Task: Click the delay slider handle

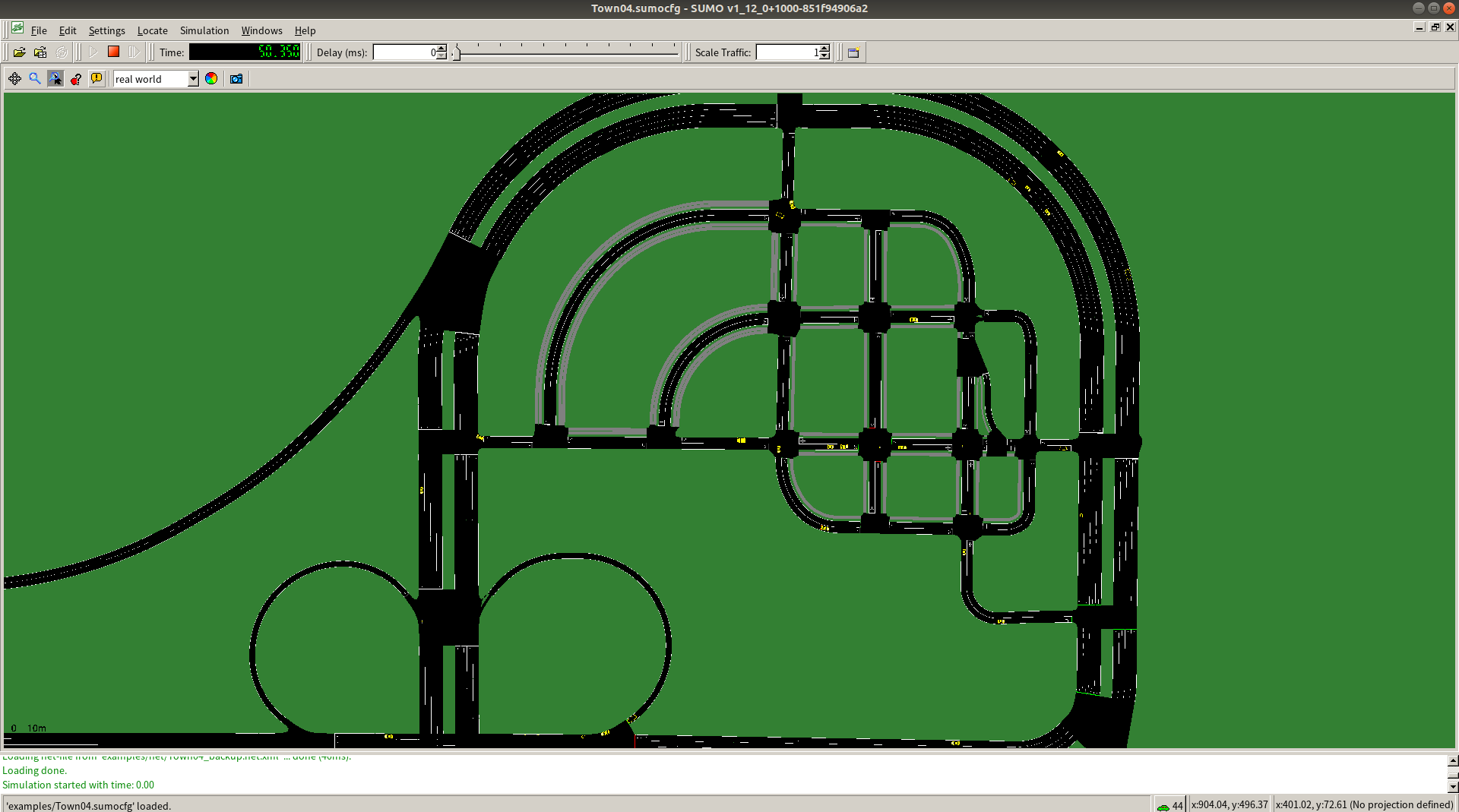Action: [x=456, y=53]
